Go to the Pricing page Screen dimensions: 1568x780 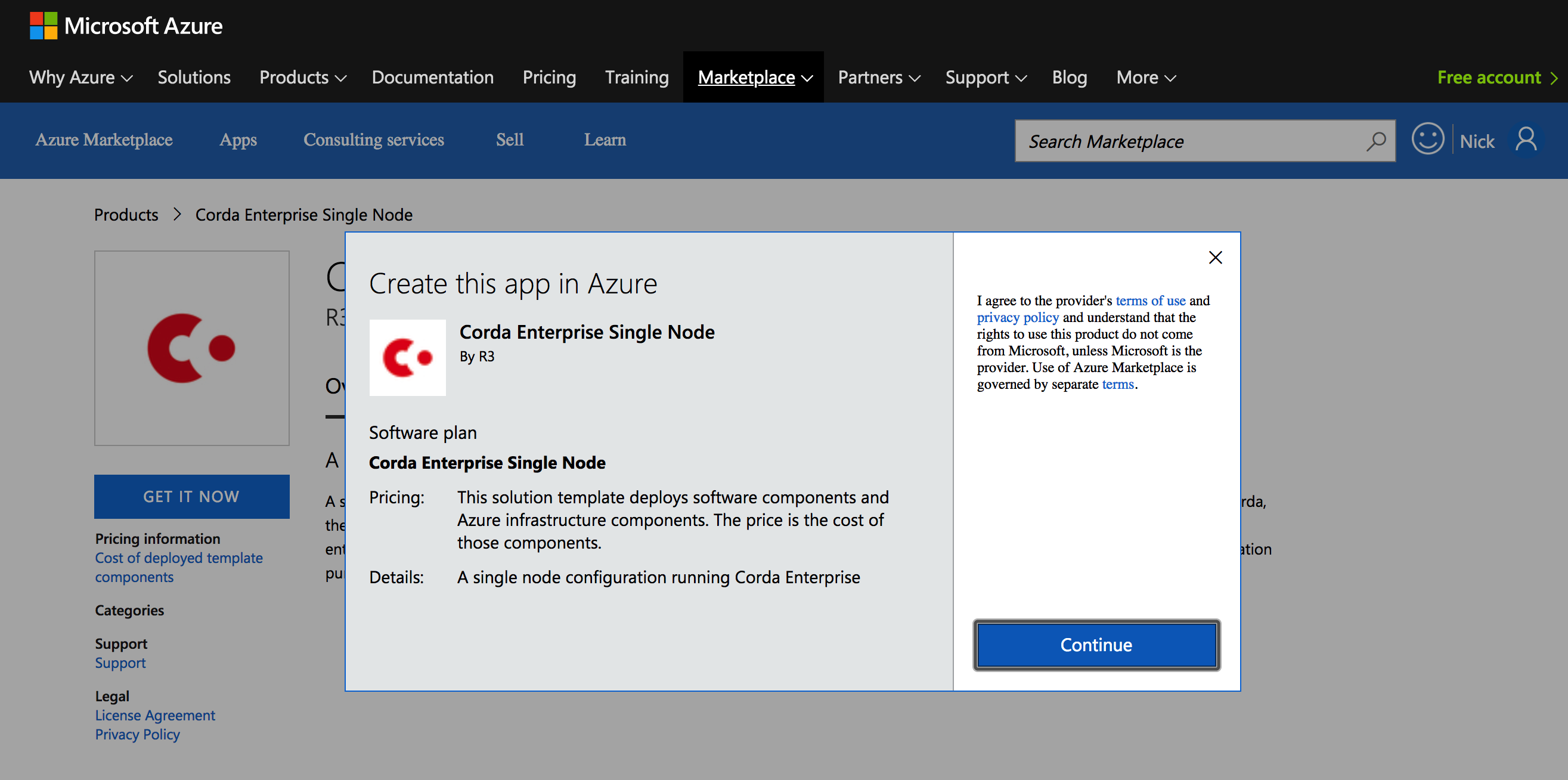coord(549,78)
